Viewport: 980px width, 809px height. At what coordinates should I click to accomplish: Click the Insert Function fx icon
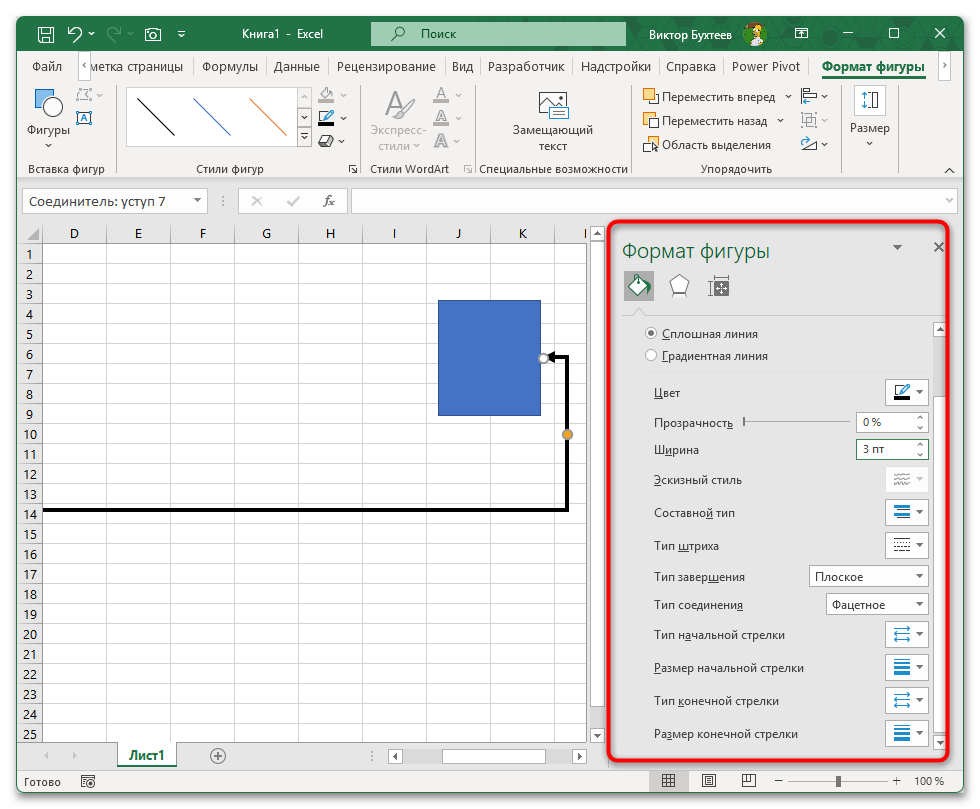pyautogui.click(x=329, y=201)
